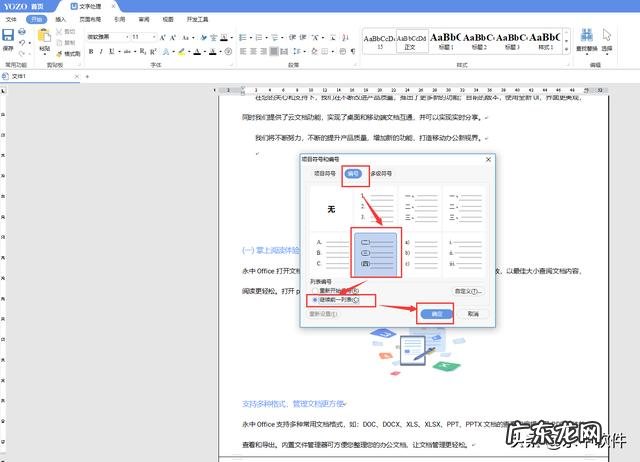Click the numbered list icon
The image size is (640, 462).
[259, 38]
